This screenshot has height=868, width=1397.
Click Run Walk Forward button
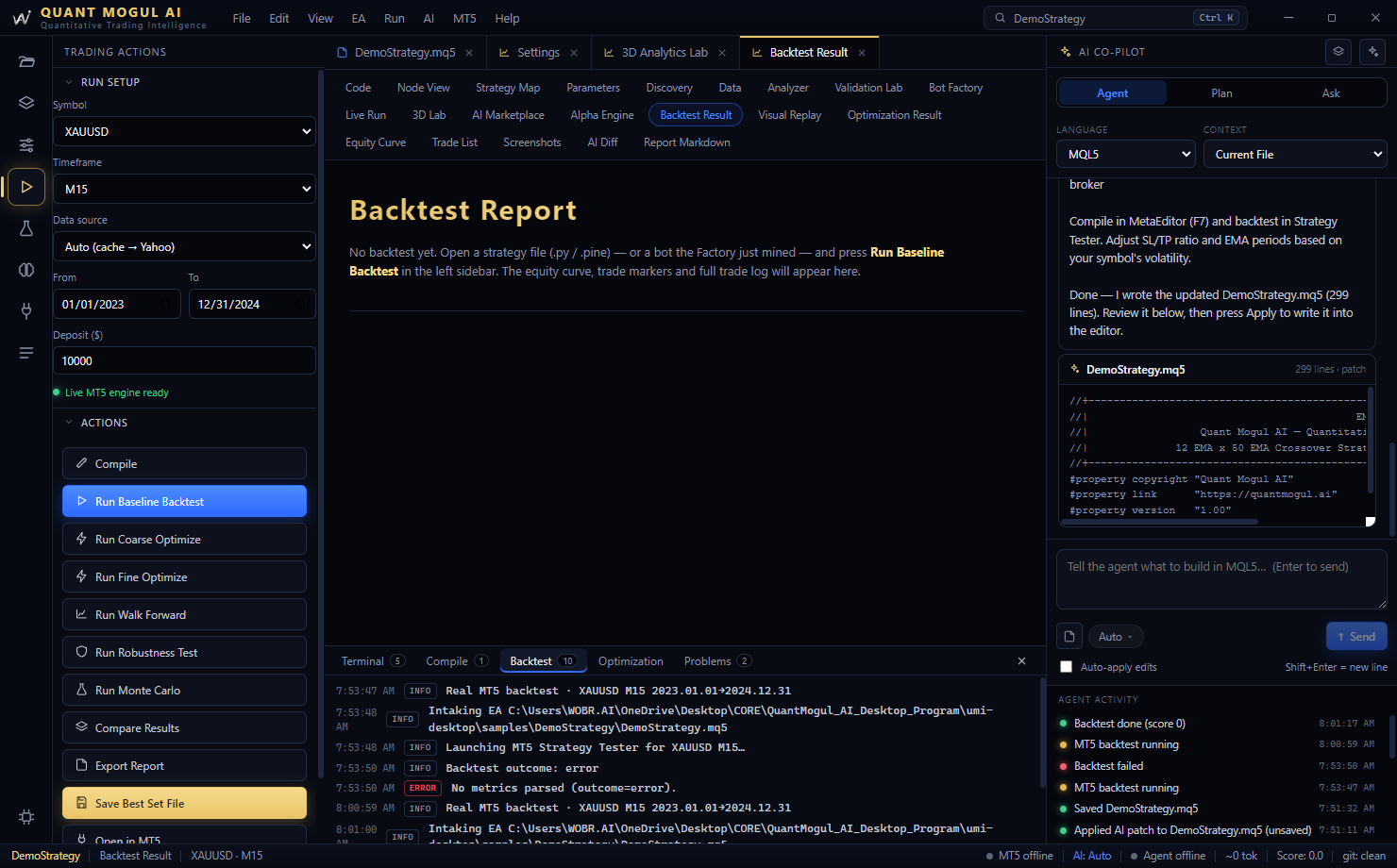click(184, 614)
